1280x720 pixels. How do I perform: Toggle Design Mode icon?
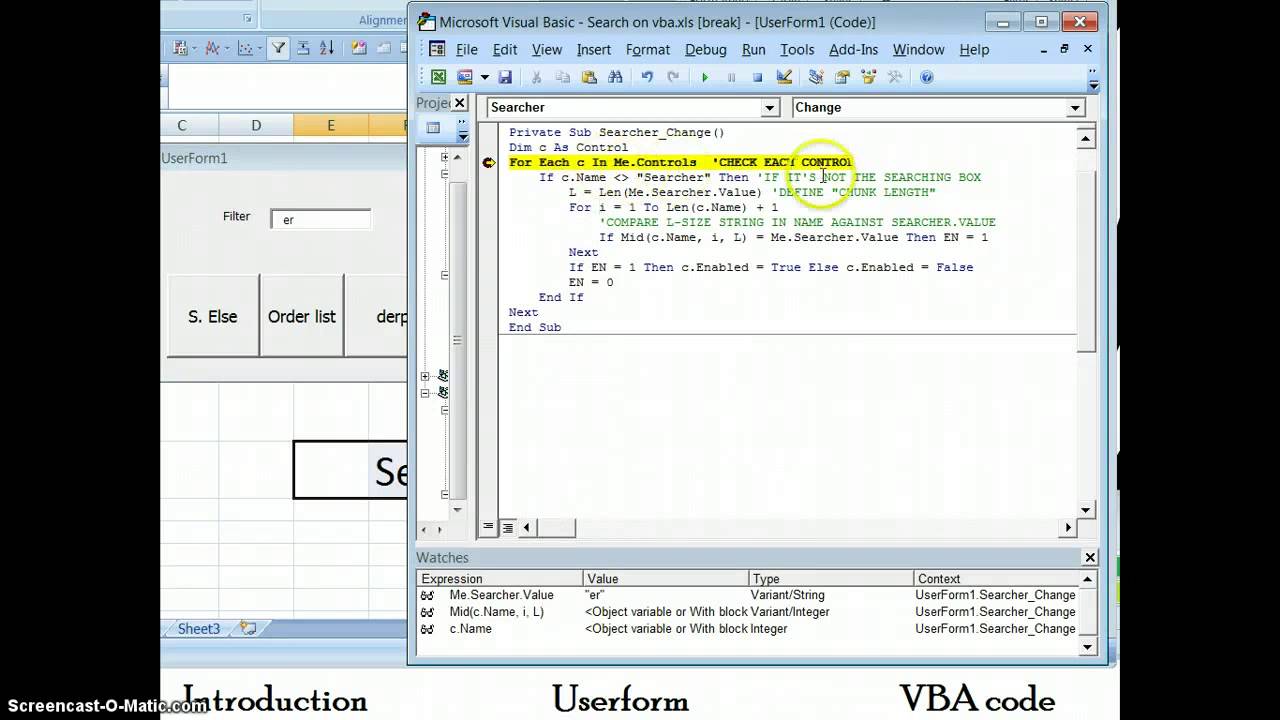(x=784, y=77)
